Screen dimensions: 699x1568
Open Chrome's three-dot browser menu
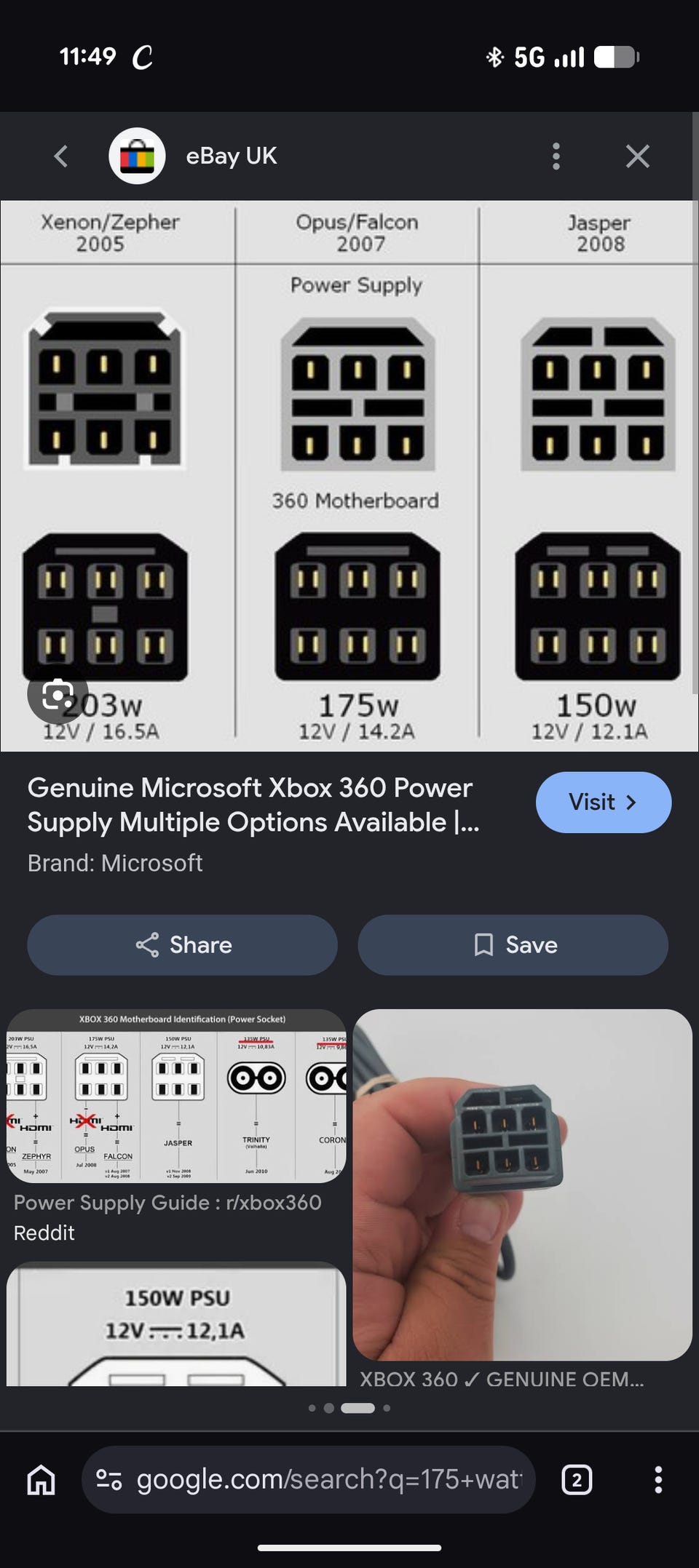pos(658,1479)
